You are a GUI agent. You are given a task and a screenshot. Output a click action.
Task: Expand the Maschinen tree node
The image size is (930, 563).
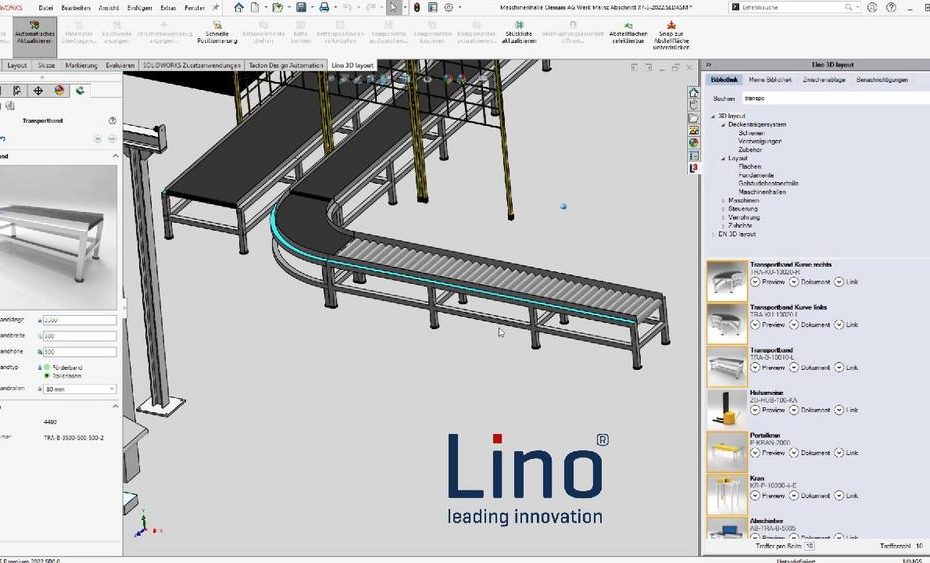tap(723, 201)
